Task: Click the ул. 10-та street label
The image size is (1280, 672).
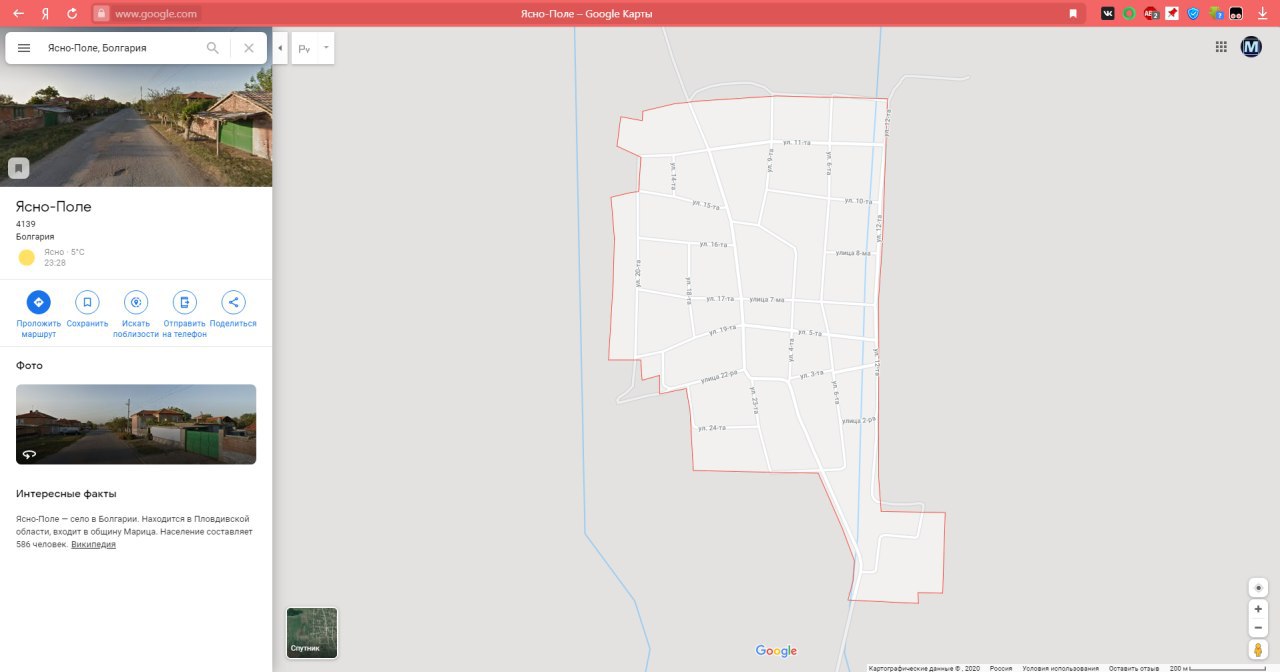Action: pos(858,201)
